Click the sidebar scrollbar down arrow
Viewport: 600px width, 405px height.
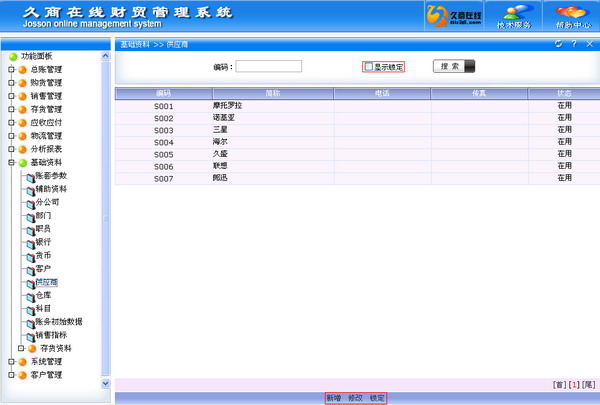tap(106, 383)
